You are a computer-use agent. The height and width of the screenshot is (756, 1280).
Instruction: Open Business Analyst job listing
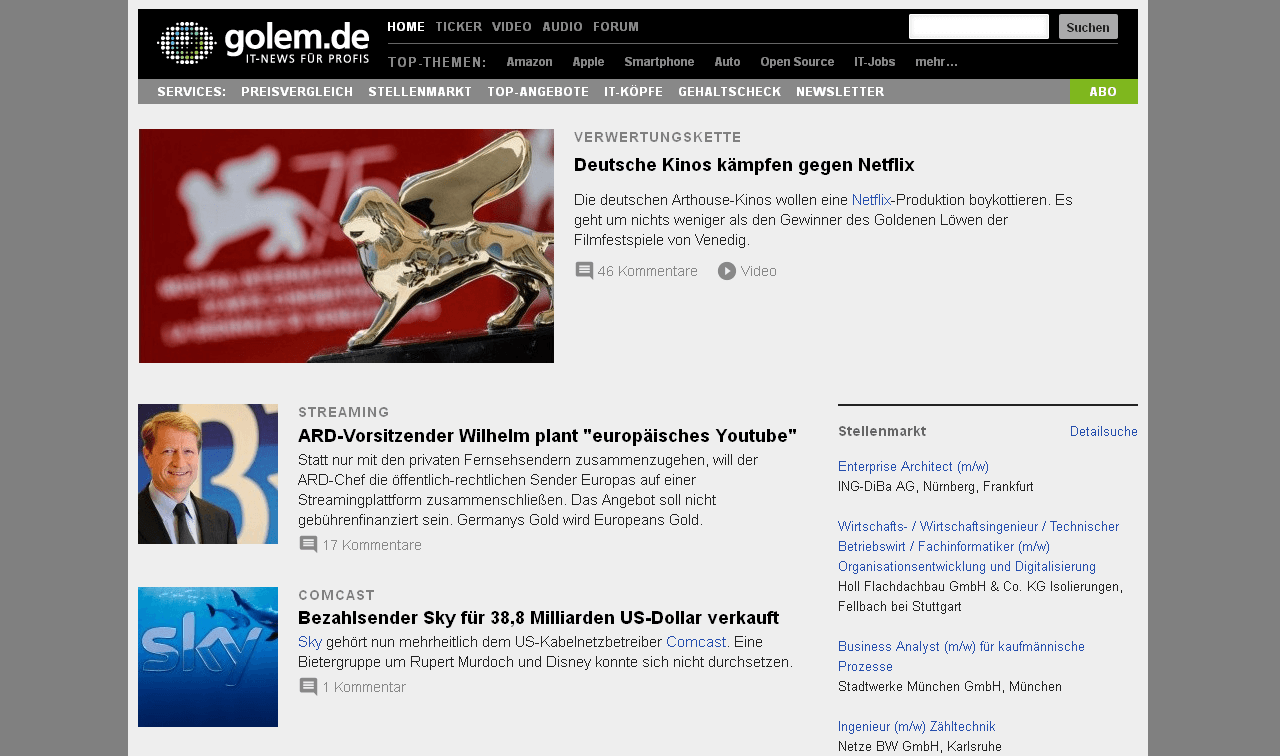[x=961, y=656]
